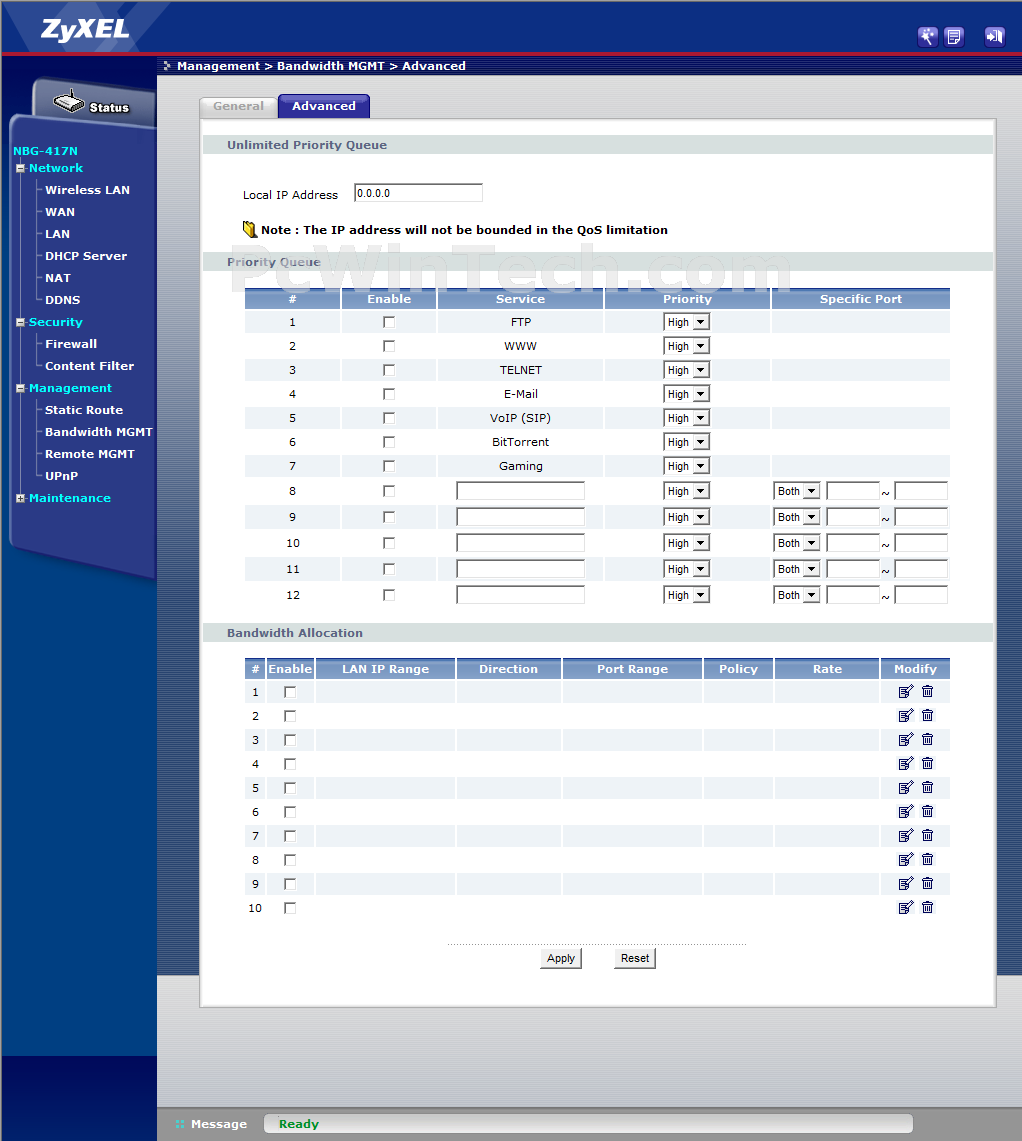Click the Reset button
Image resolution: width=1022 pixels, height=1141 pixels.
(x=635, y=958)
